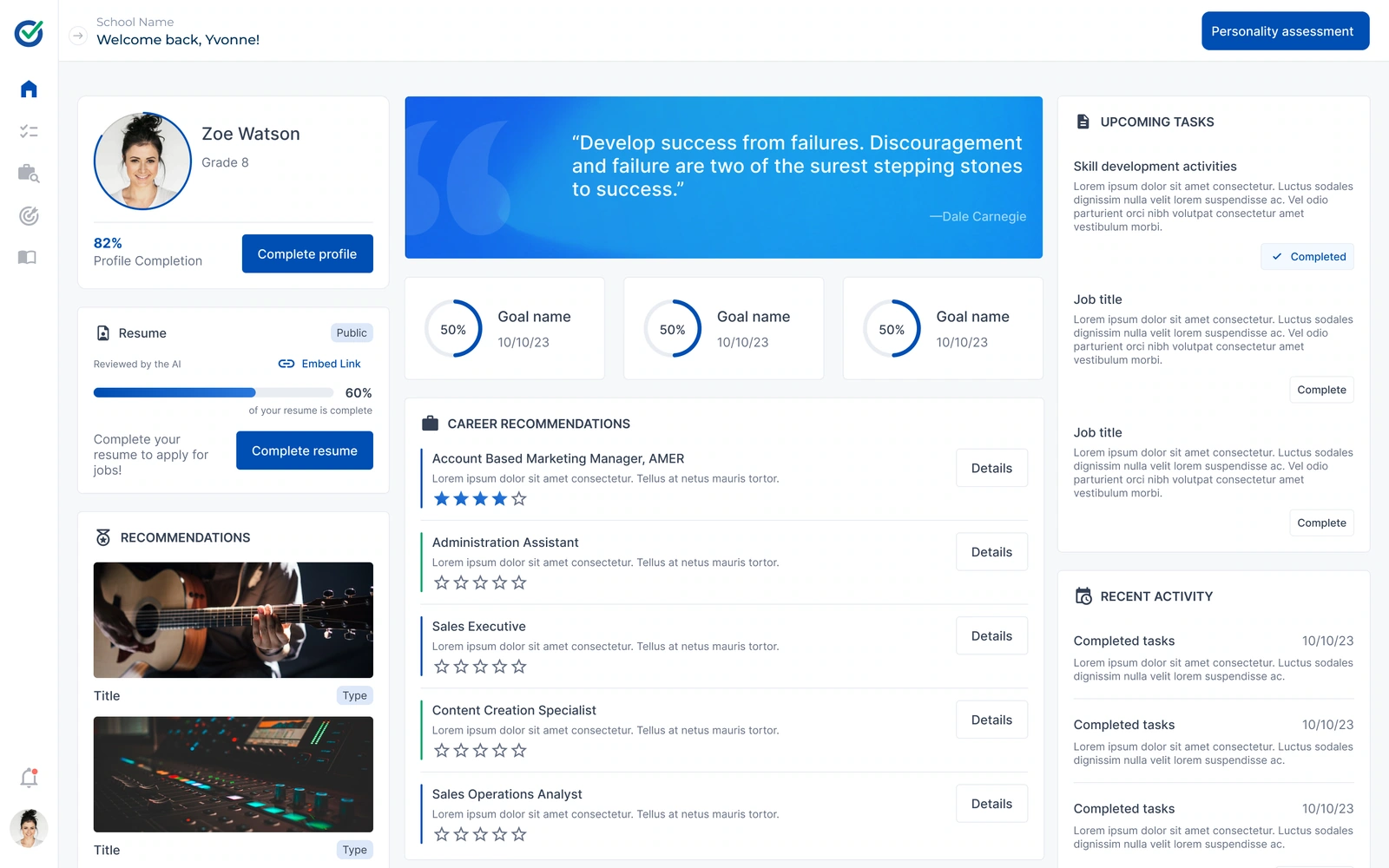Screen dimensions: 1389x868
Task: Click first star of Administration Assistant rating
Action: click(x=442, y=582)
